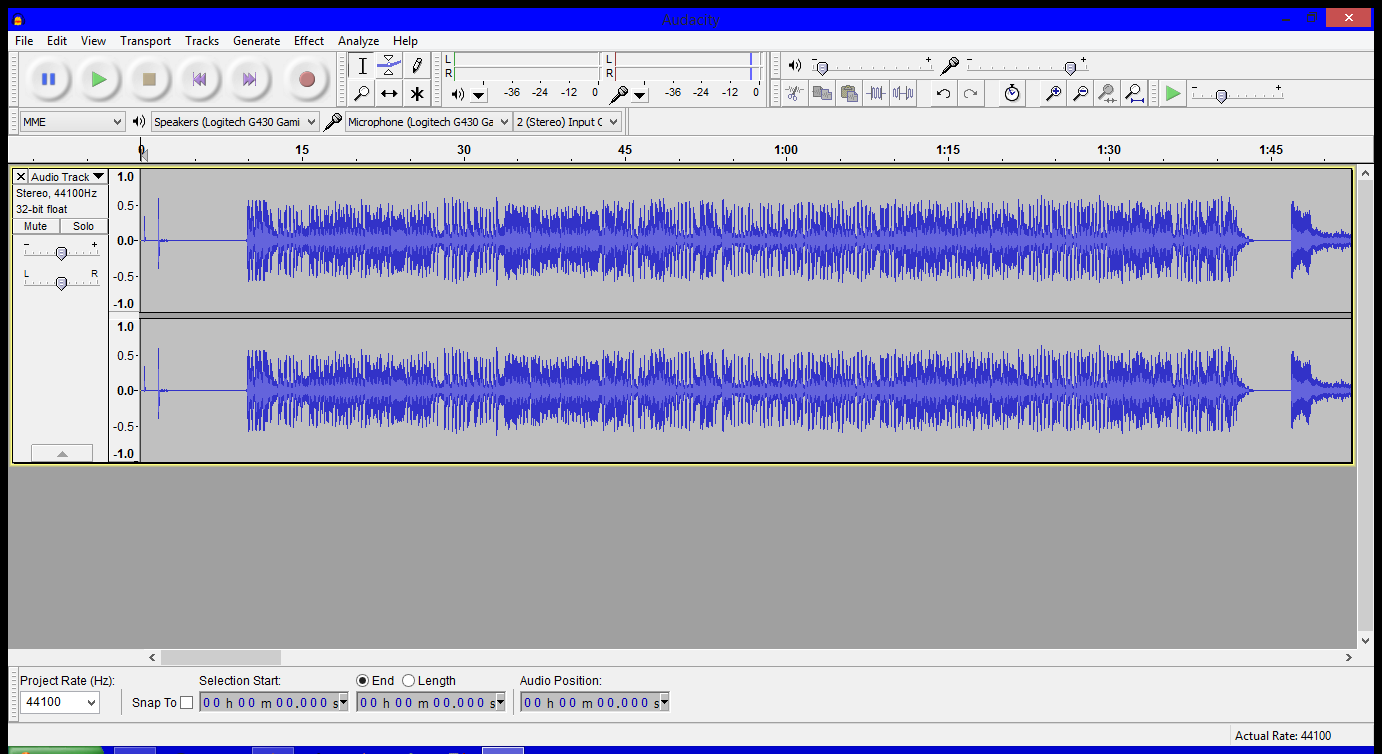
Task: Select the Multi-Tool asterisk mode
Action: pos(417,94)
